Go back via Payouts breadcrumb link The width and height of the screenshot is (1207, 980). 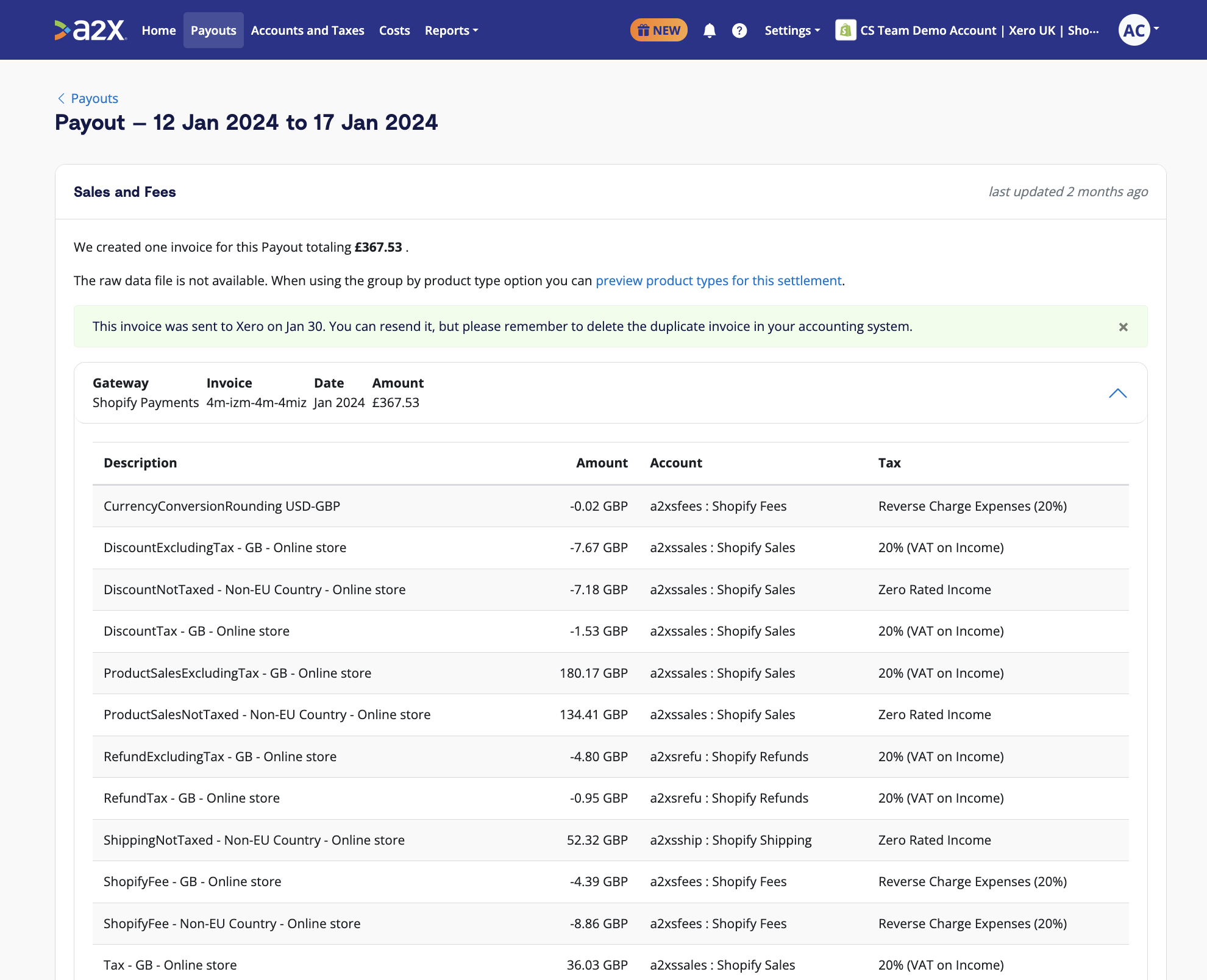pyautogui.click(x=88, y=98)
